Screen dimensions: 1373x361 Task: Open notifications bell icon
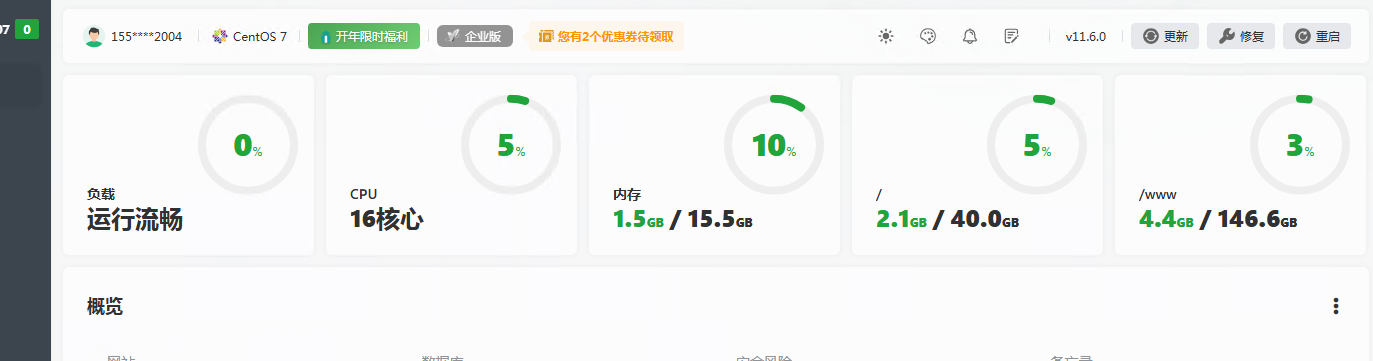pyautogui.click(x=969, y=36)
